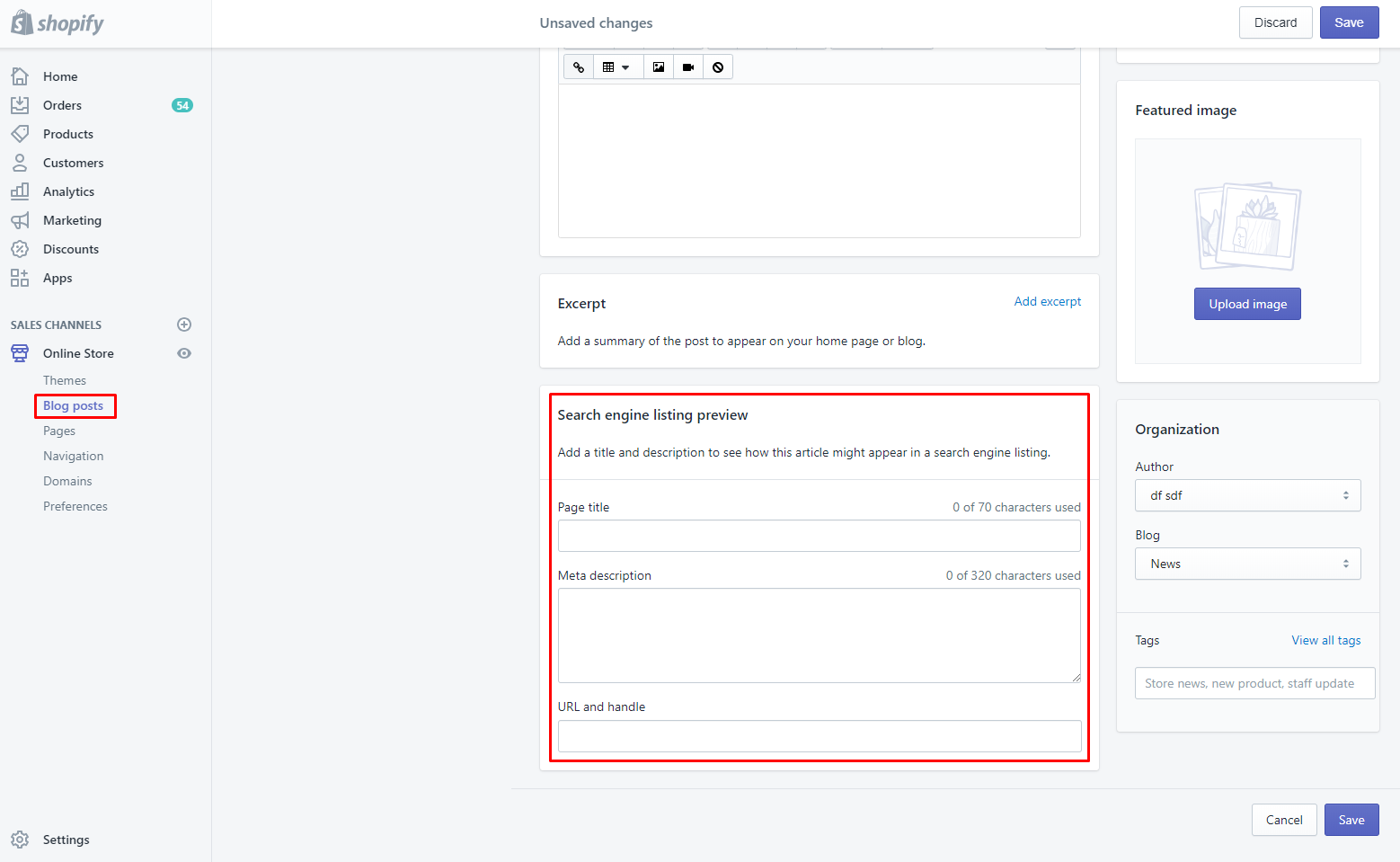
Task: Click the Settings gear icon
Action: click(x=20, y=840)
